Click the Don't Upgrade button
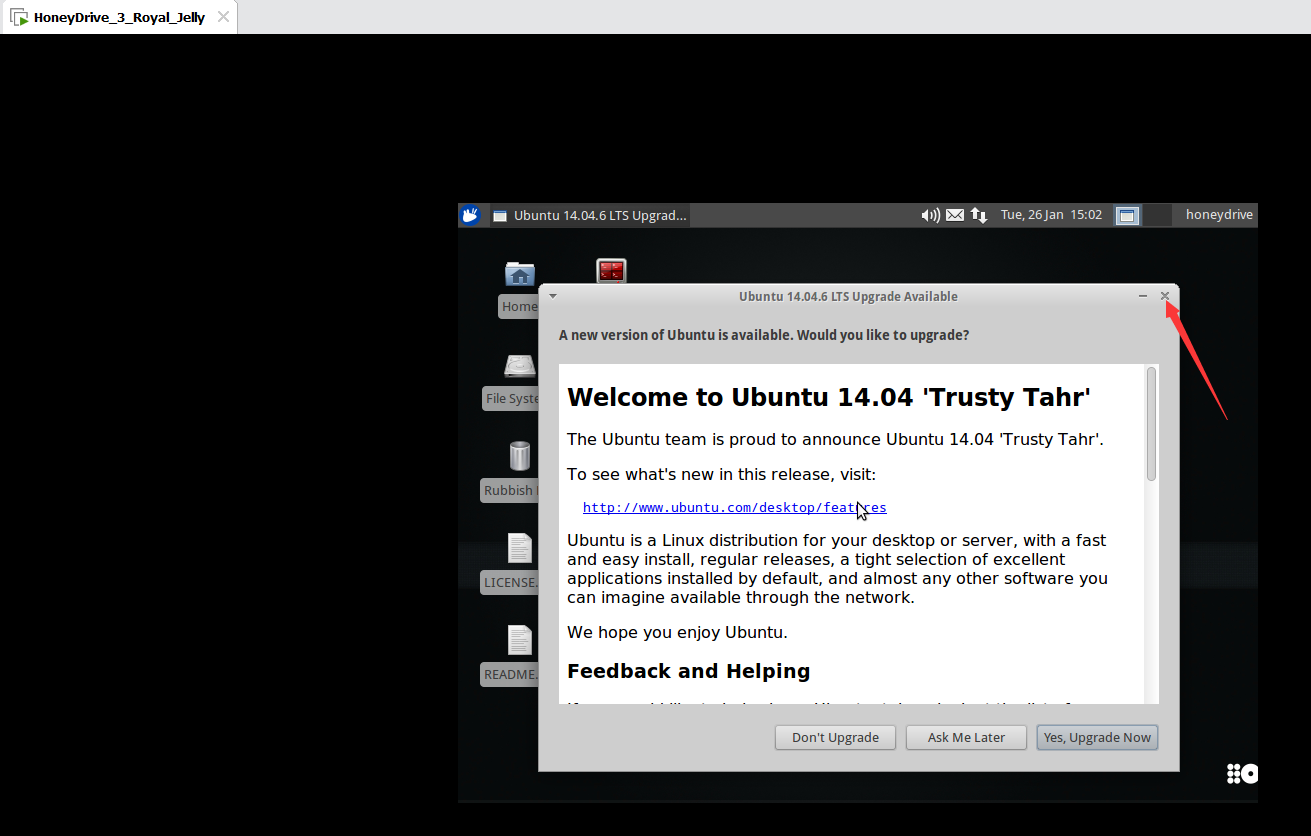 pos(835,738)
